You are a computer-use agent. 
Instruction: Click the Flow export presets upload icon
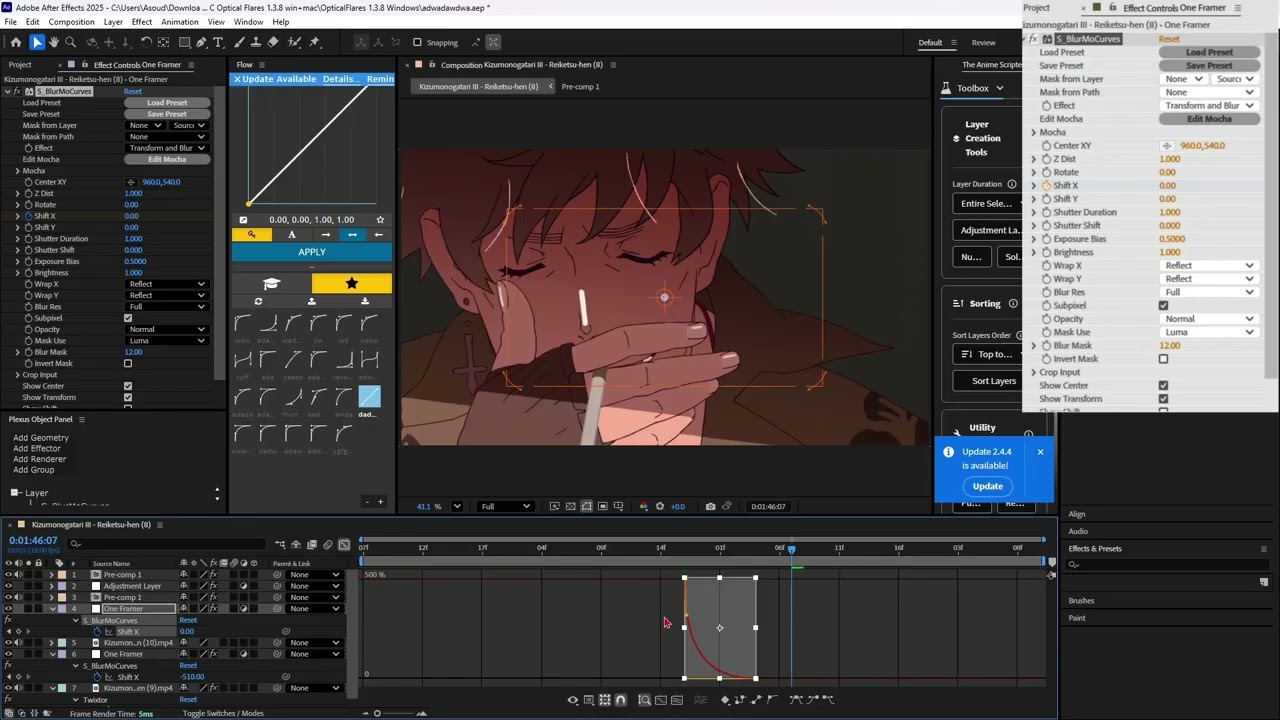[312, 301]
